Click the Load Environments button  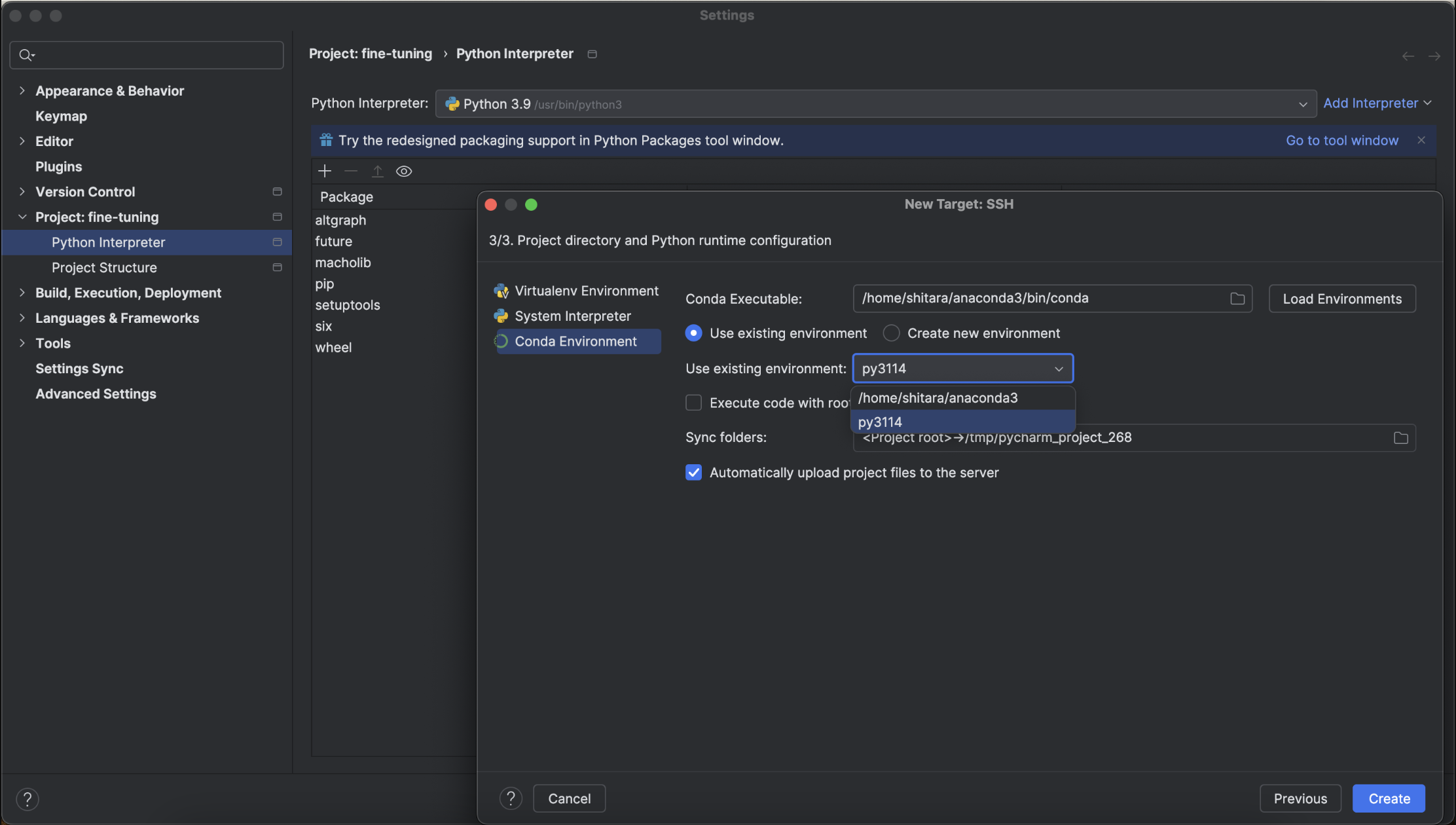pos(1341,299)
